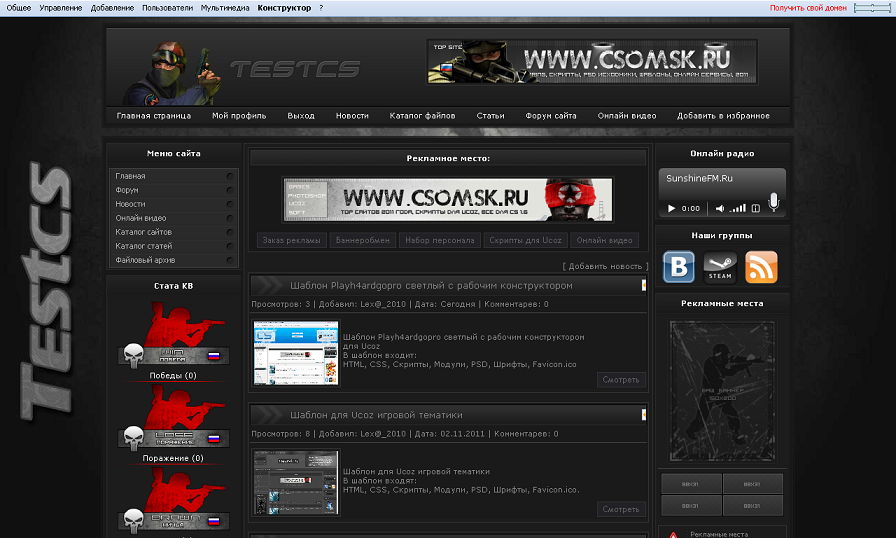The height and width of the screenshot is (538, 896).
Task: Go to Каталог файлов in the navigation bar
Action: (422, 116)
